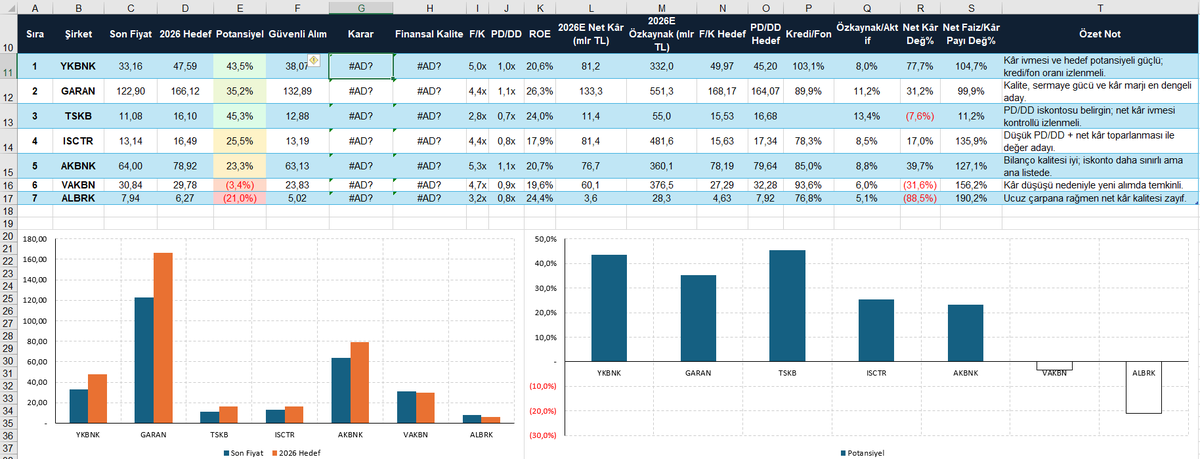Click the 'Özet Not' header cell
The image size is (1200, 459).
click(1100, 33)
